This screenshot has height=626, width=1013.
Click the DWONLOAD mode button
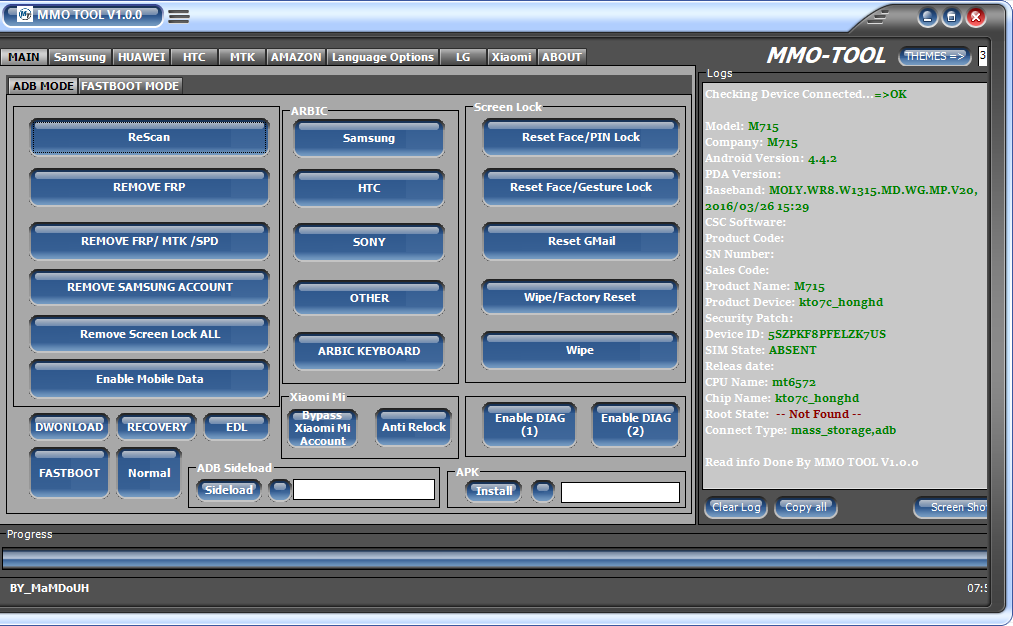point(69,427)
